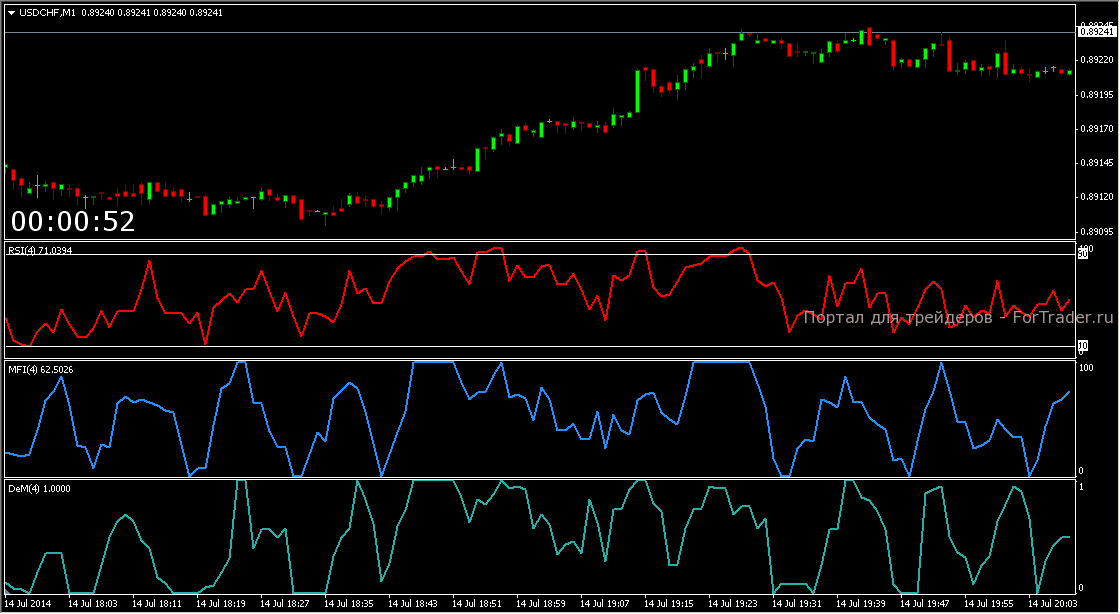1120x614 pixels.
Task: Click the 14 Jul 19:39 time label
Action: 862,603
